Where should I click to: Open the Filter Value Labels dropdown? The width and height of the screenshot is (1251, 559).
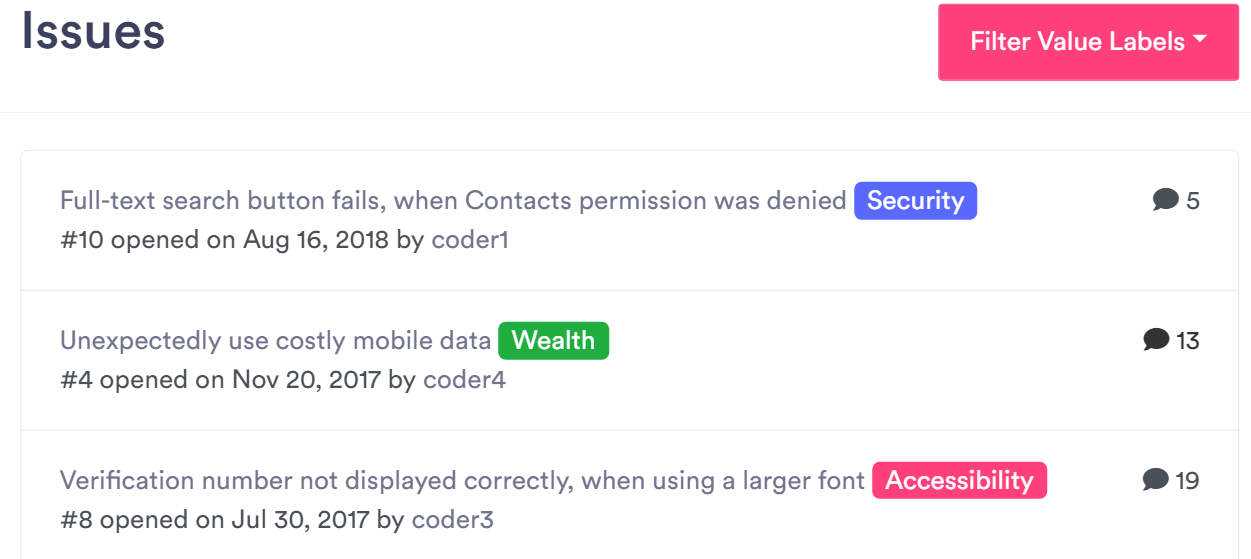1087,42
